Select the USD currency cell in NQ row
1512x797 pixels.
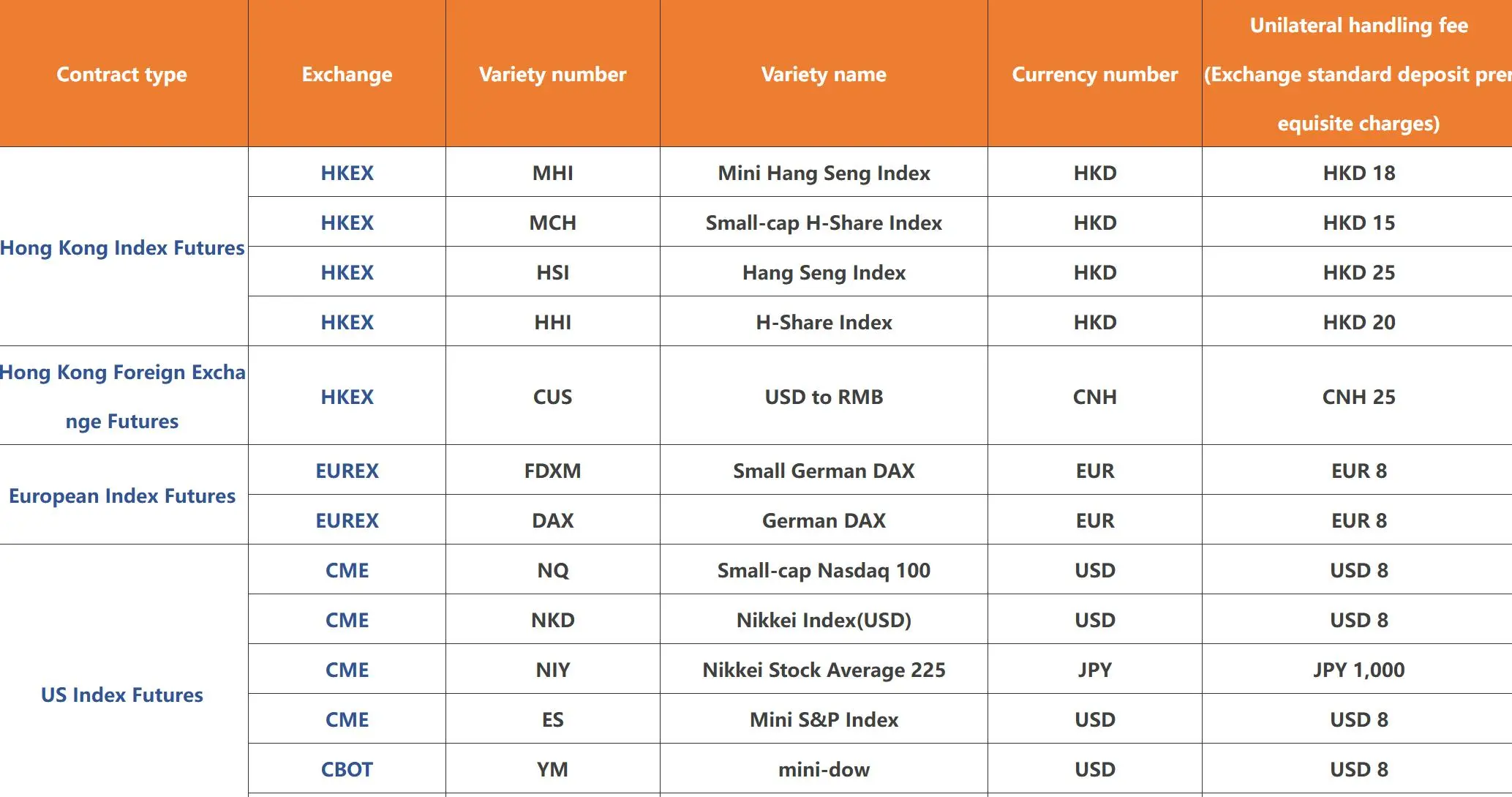(1095, 571)
